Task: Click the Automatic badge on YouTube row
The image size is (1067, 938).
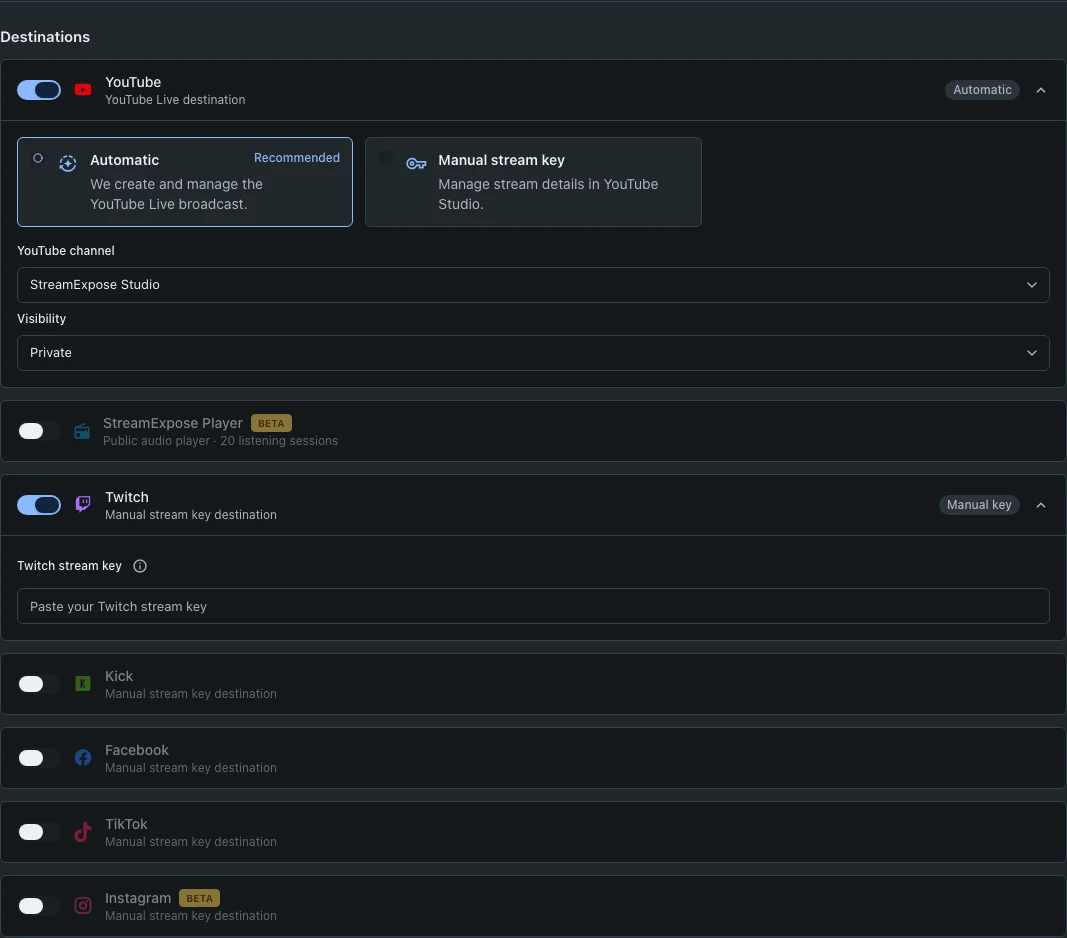Action: pyautogui.click(x=982, y=90)
